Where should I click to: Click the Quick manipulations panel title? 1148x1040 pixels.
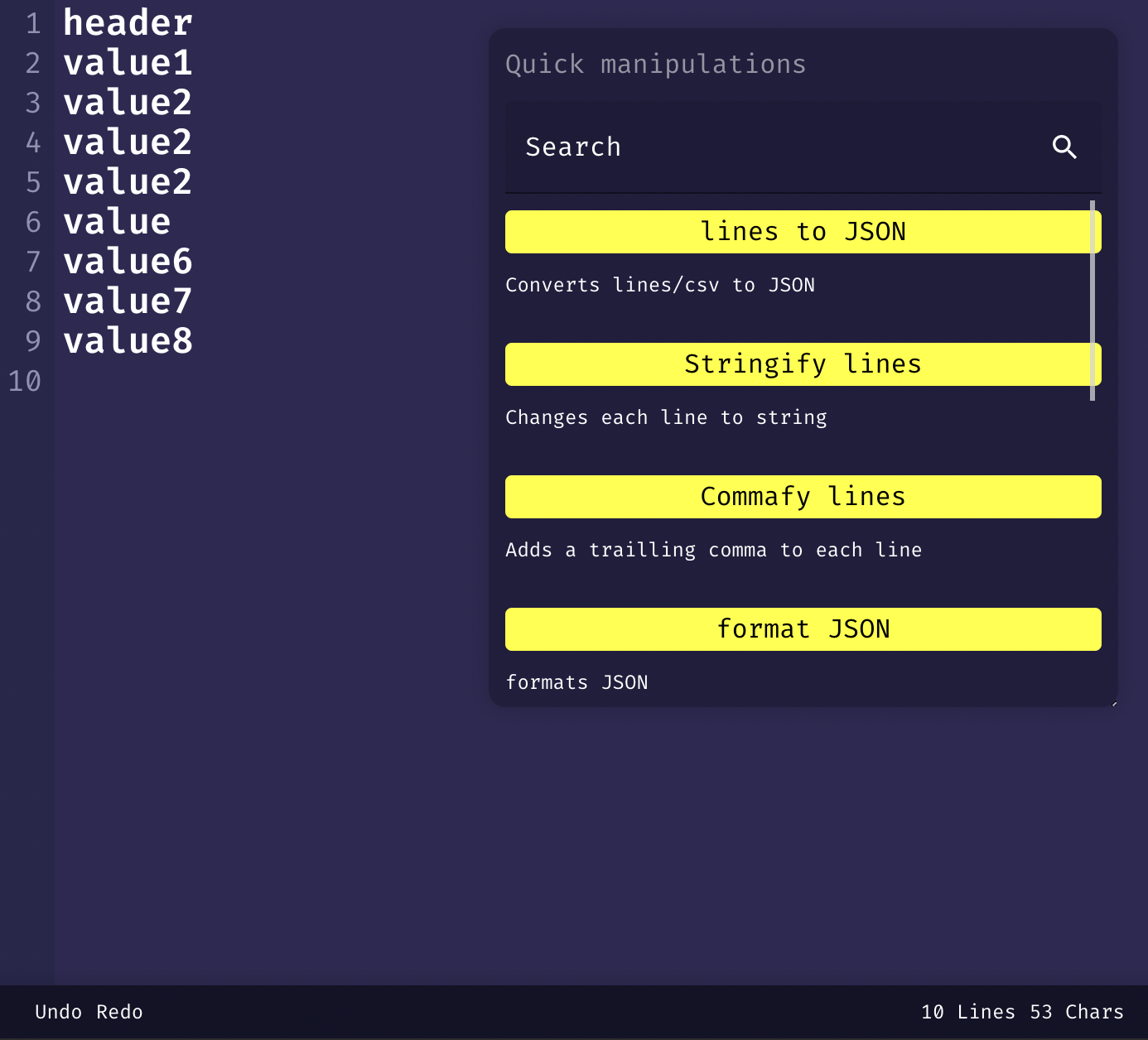pos(655,64)
